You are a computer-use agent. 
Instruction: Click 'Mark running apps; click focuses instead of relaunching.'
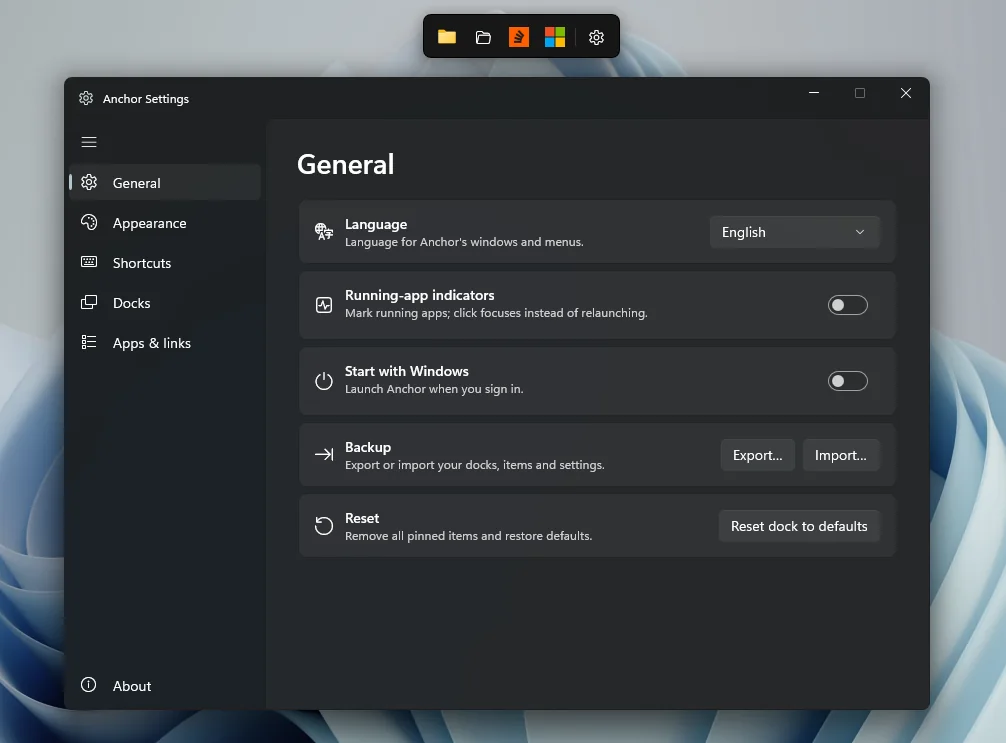[x=496, y=313]
